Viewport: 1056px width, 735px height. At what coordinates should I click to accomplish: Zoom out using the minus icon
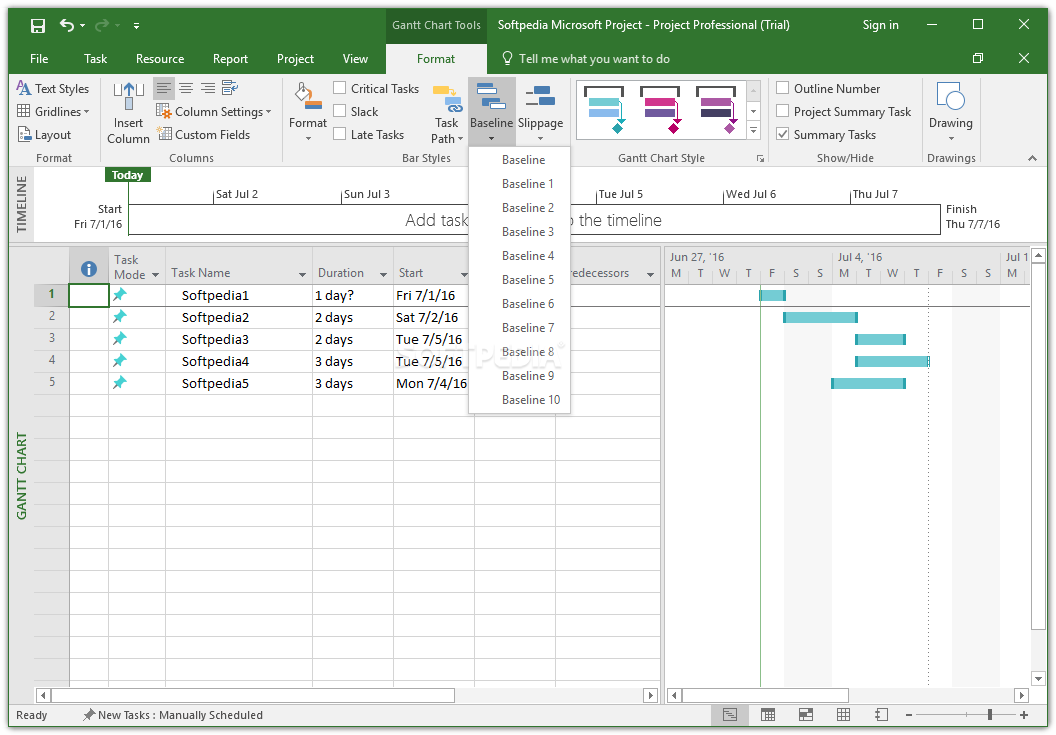909,715
